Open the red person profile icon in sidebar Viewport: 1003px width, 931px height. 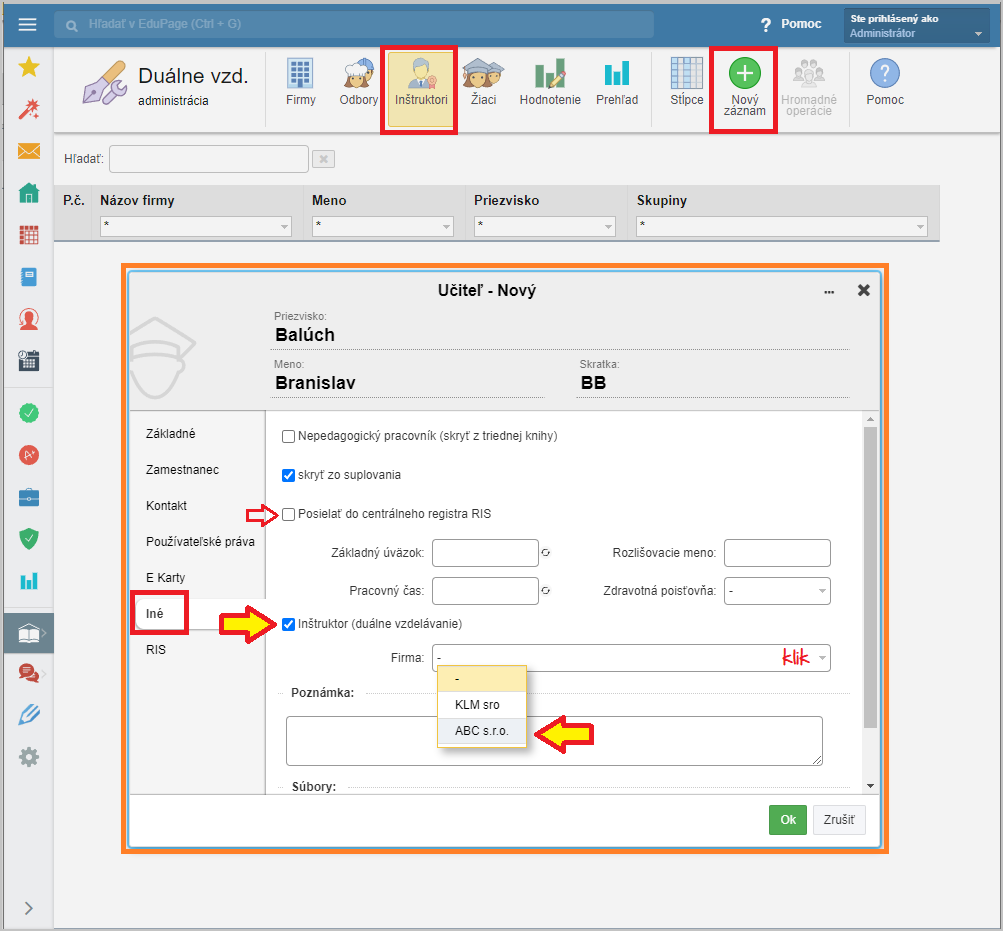click(x=29, y=319)
